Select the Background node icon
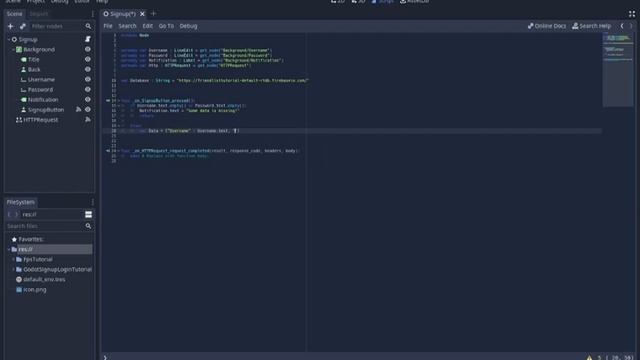This screenshot has height=360, width=640. (x=19, y=49)
